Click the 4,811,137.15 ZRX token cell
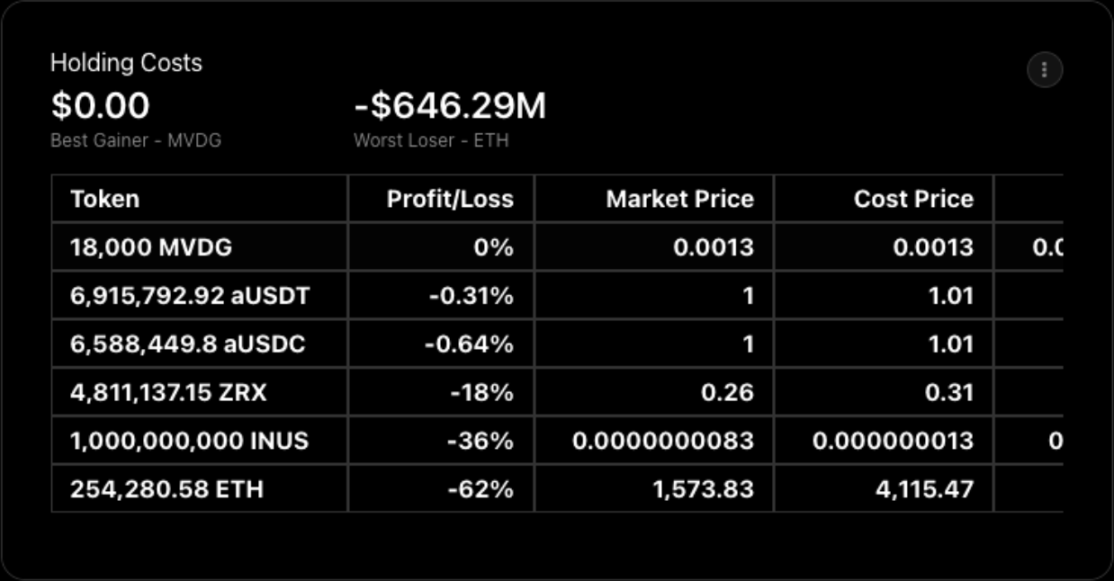 [x=168, y=392]
